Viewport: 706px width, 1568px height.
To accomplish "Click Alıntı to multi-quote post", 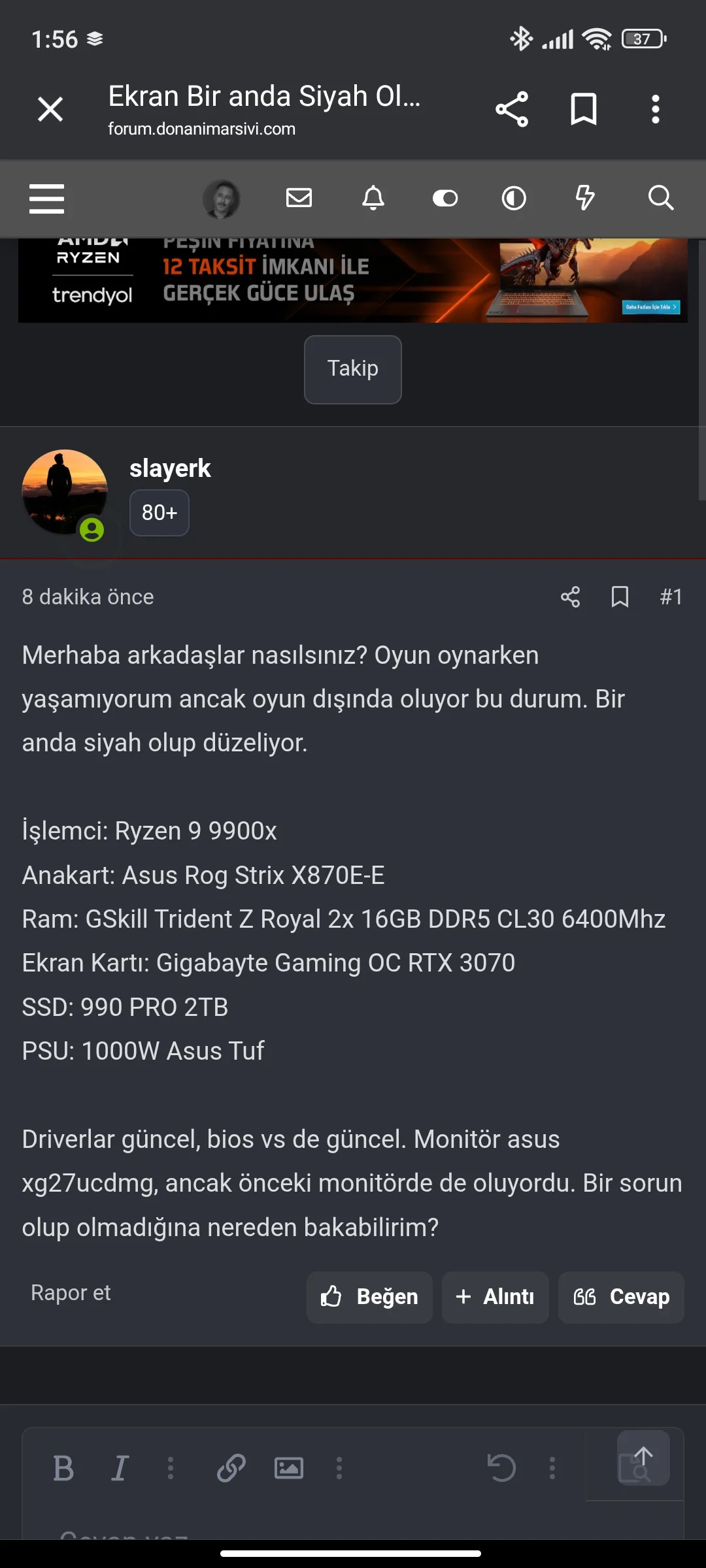I will 496,1297.
